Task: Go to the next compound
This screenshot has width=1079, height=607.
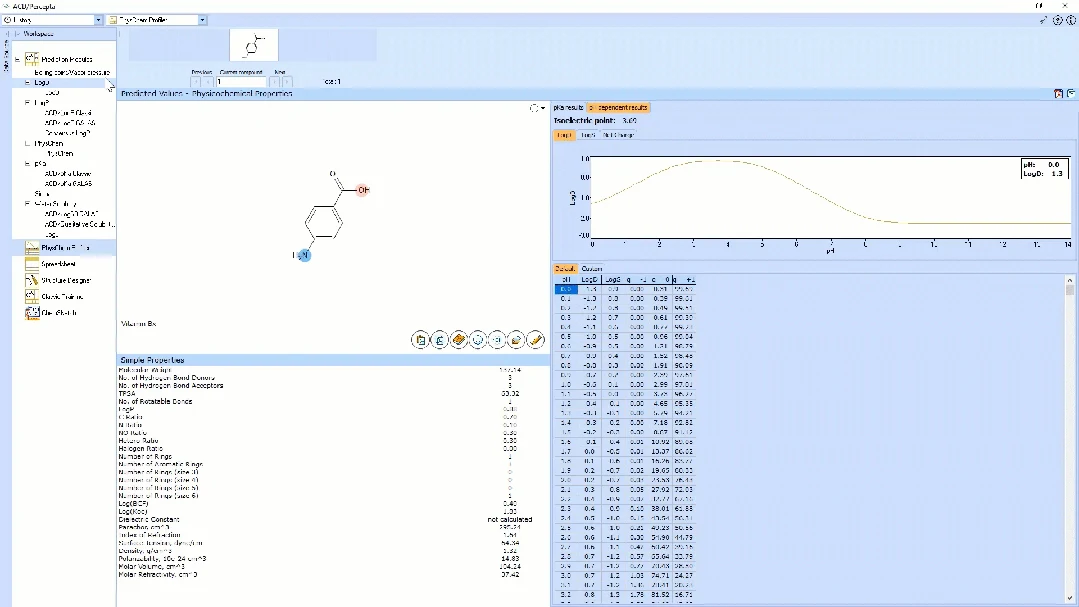Action: (x=275, y=81)
